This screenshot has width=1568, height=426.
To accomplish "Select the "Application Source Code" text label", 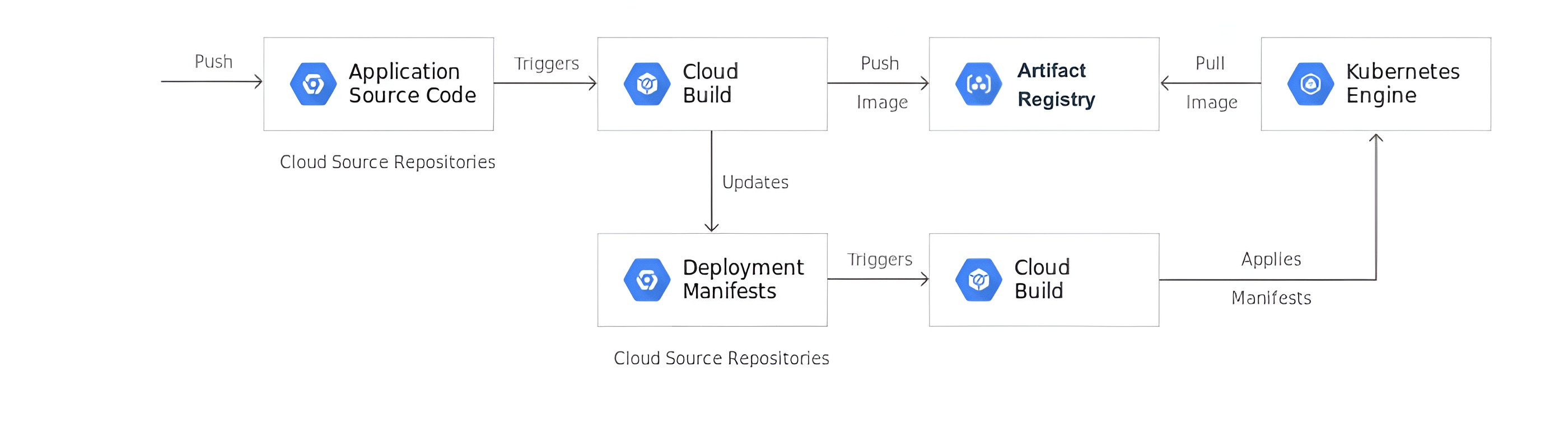I will (x=412, y=84).
